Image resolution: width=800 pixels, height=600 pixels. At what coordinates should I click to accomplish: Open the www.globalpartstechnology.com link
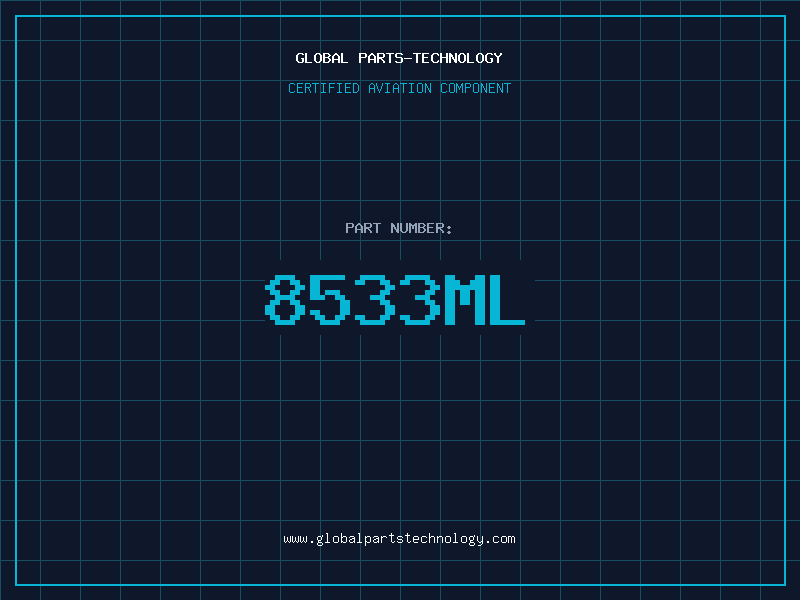point(399,539)
